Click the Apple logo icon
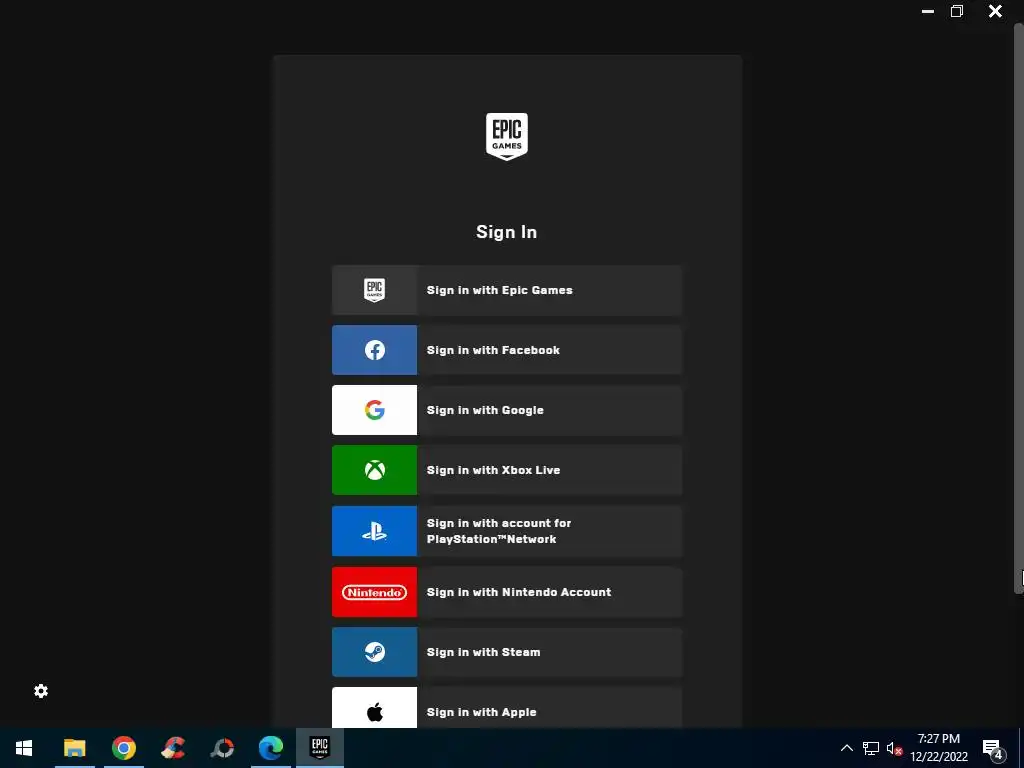 [x=374, y=712]
